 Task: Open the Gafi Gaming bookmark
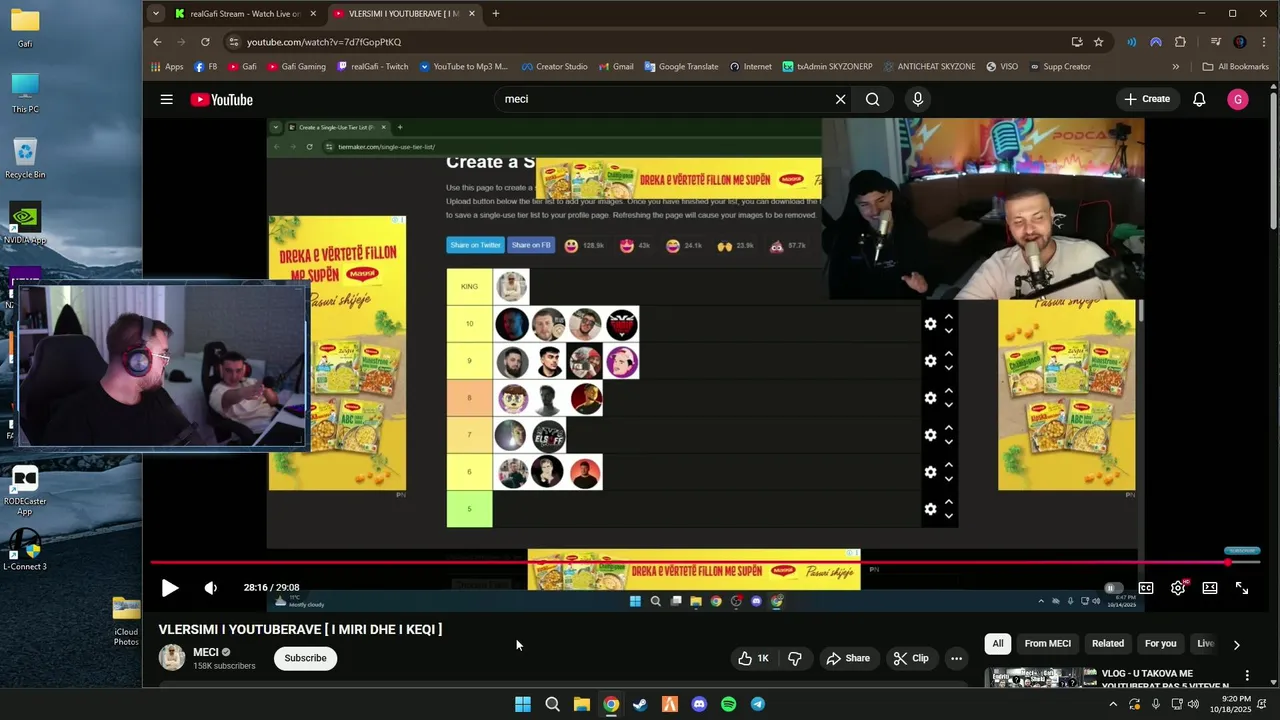point(297,67)
